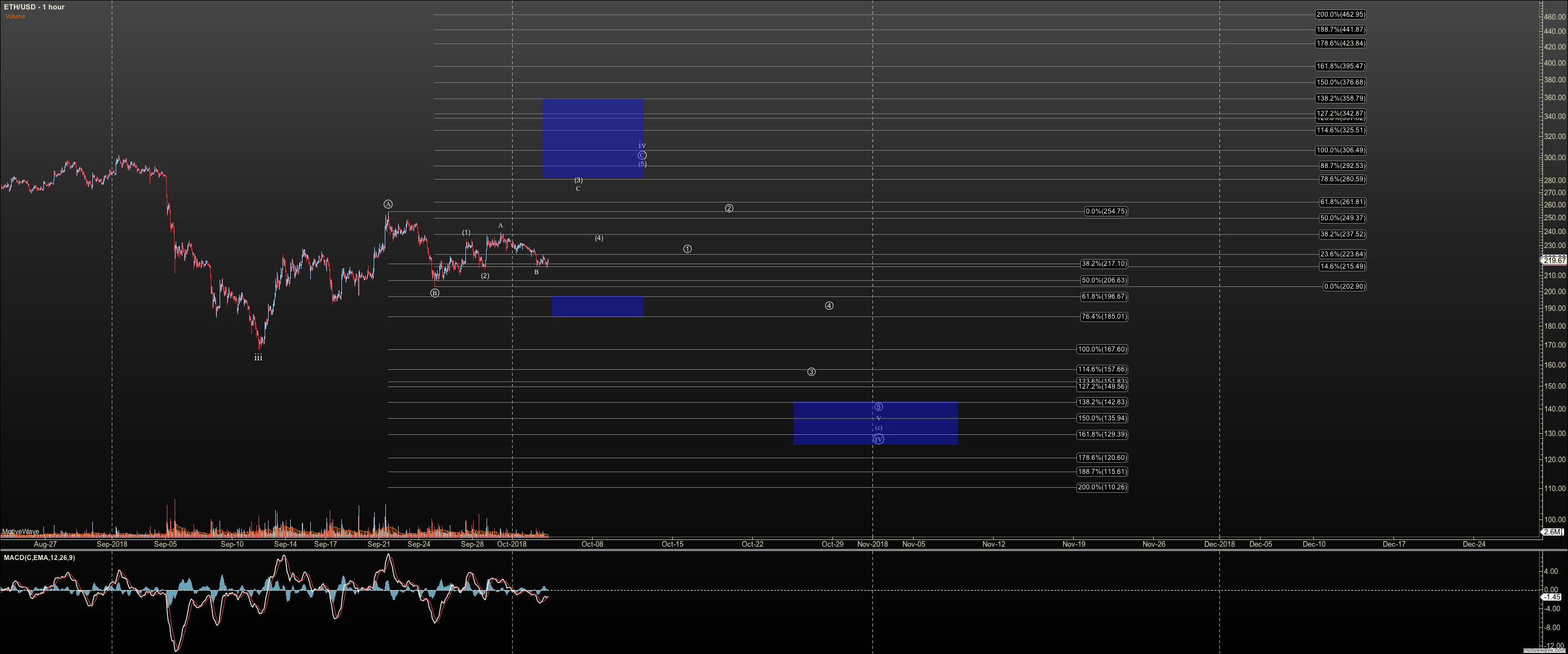Image resolution: width=1568 pixels, height=654 pixels.
Task: Click the current price tag 219.67
Action: point(1554,261)
